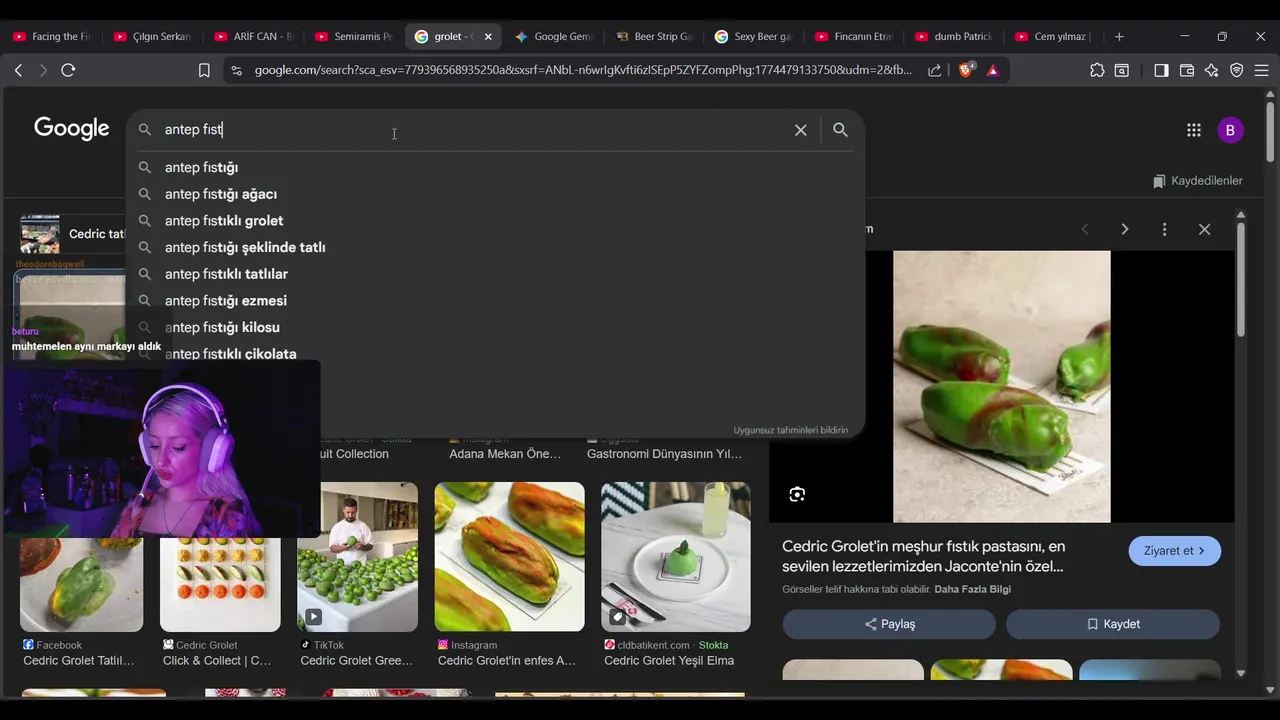Screen dimensions: 1280x720
Task: Select suggestion antep fıstığı ağacı
Action: tap(495, 194)
